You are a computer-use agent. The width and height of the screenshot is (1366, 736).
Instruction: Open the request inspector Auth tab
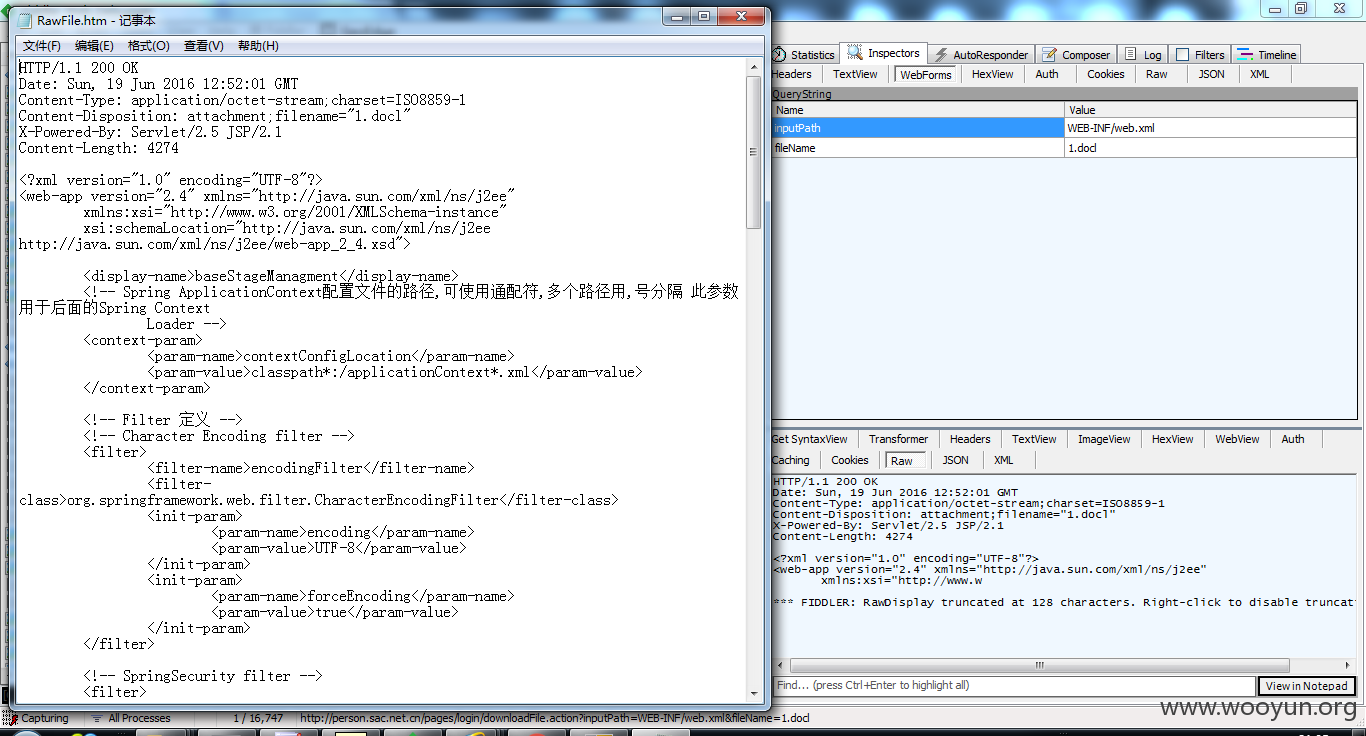1047,74
